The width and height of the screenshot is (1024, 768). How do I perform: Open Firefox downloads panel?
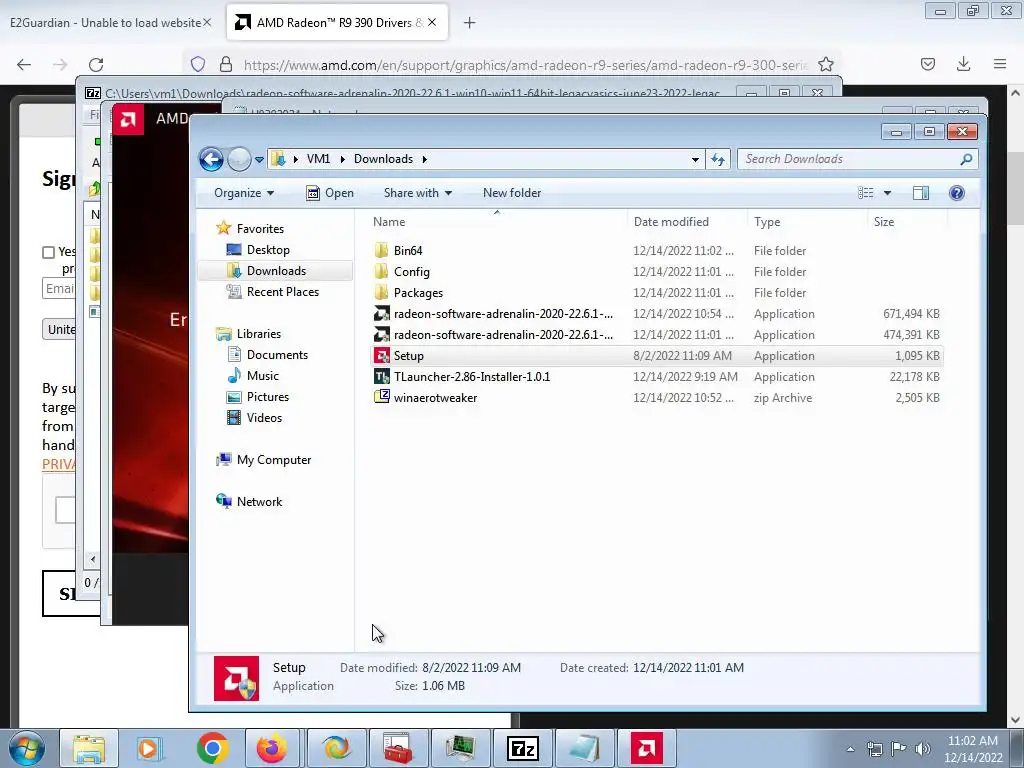(x=963, y=64)
